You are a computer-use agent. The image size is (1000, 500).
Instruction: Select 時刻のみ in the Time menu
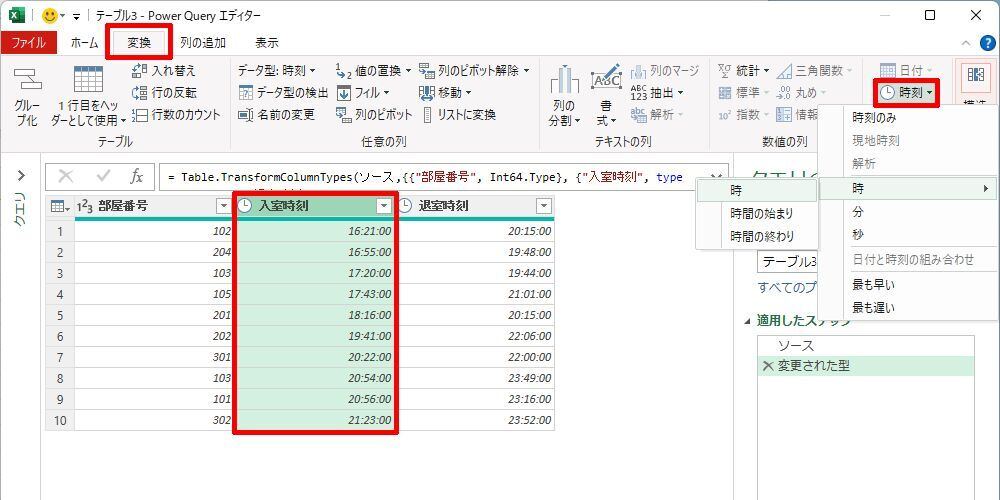[874, 117]
